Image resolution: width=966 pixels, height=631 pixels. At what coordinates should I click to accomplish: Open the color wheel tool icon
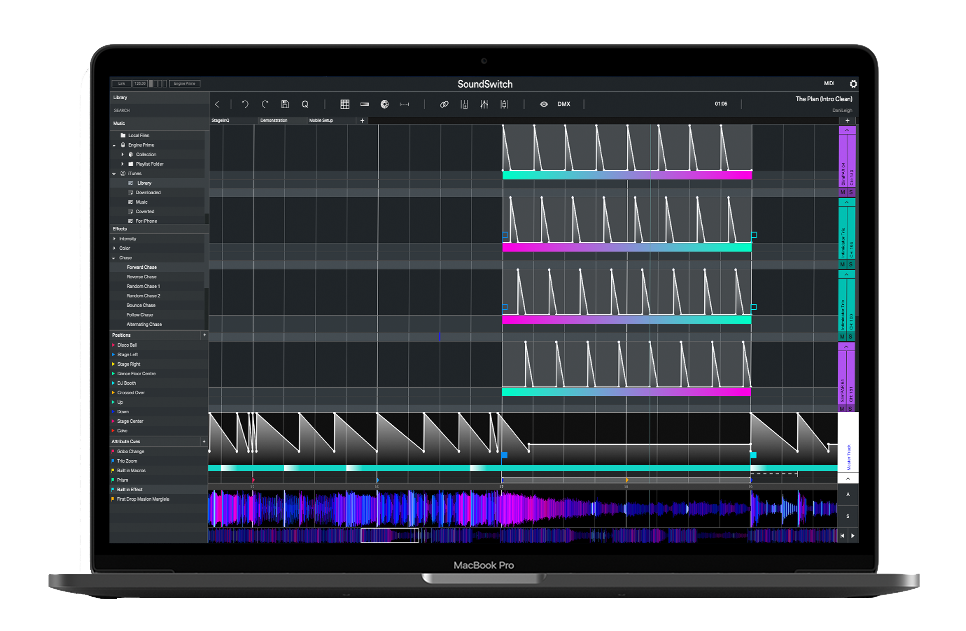(384, 104)
